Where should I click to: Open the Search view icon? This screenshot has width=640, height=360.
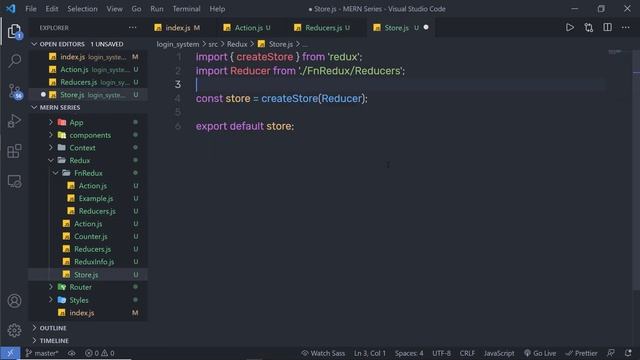point(14,61)
